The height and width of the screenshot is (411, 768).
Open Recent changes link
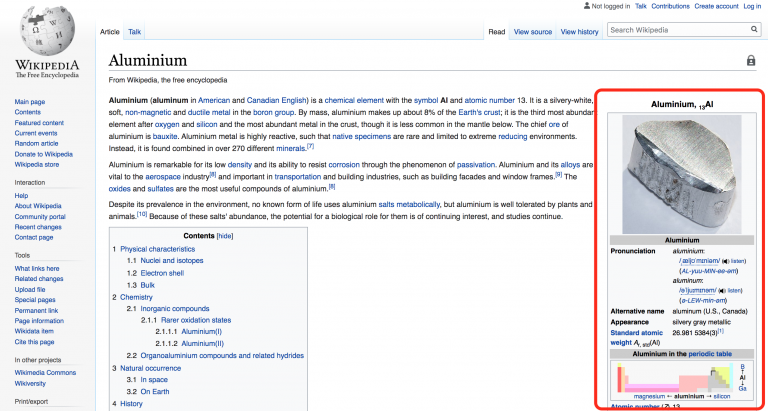[38, 227]
